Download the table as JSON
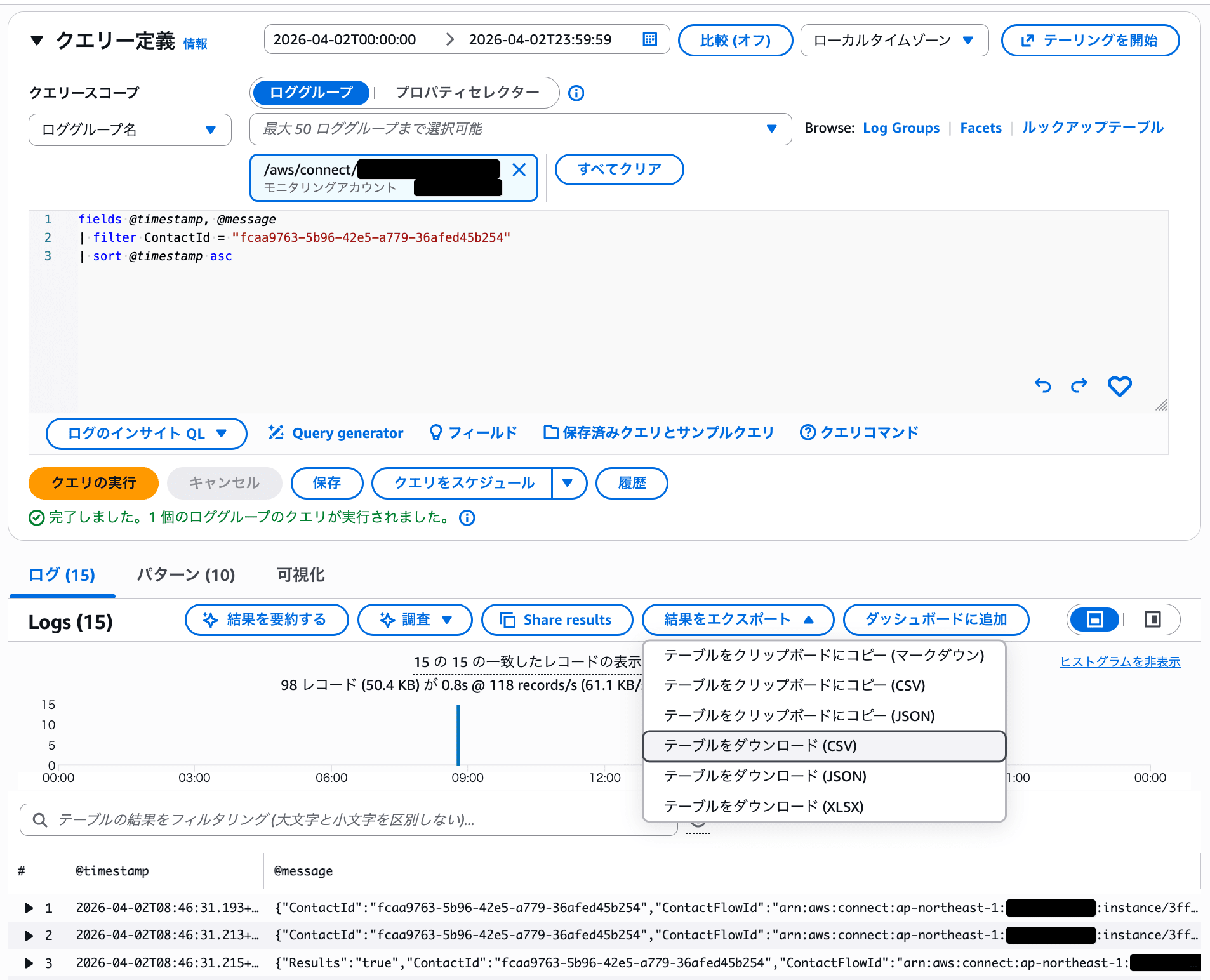The width and height of the screenshot is (1210, 980). [x=824, y=776]
